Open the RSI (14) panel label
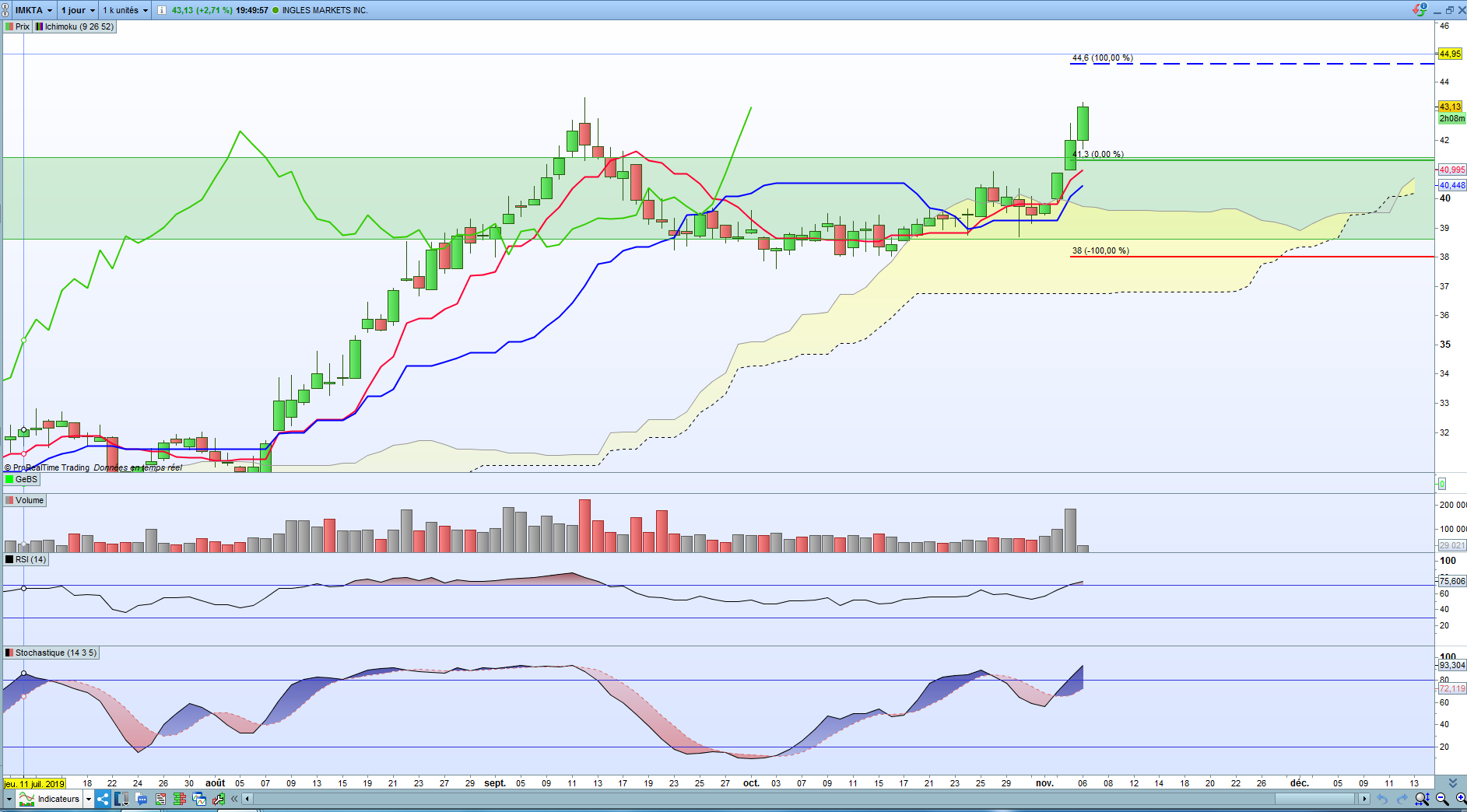This screenshot has width=1467, height=812. pyautogui.click(x=26, y=559)
